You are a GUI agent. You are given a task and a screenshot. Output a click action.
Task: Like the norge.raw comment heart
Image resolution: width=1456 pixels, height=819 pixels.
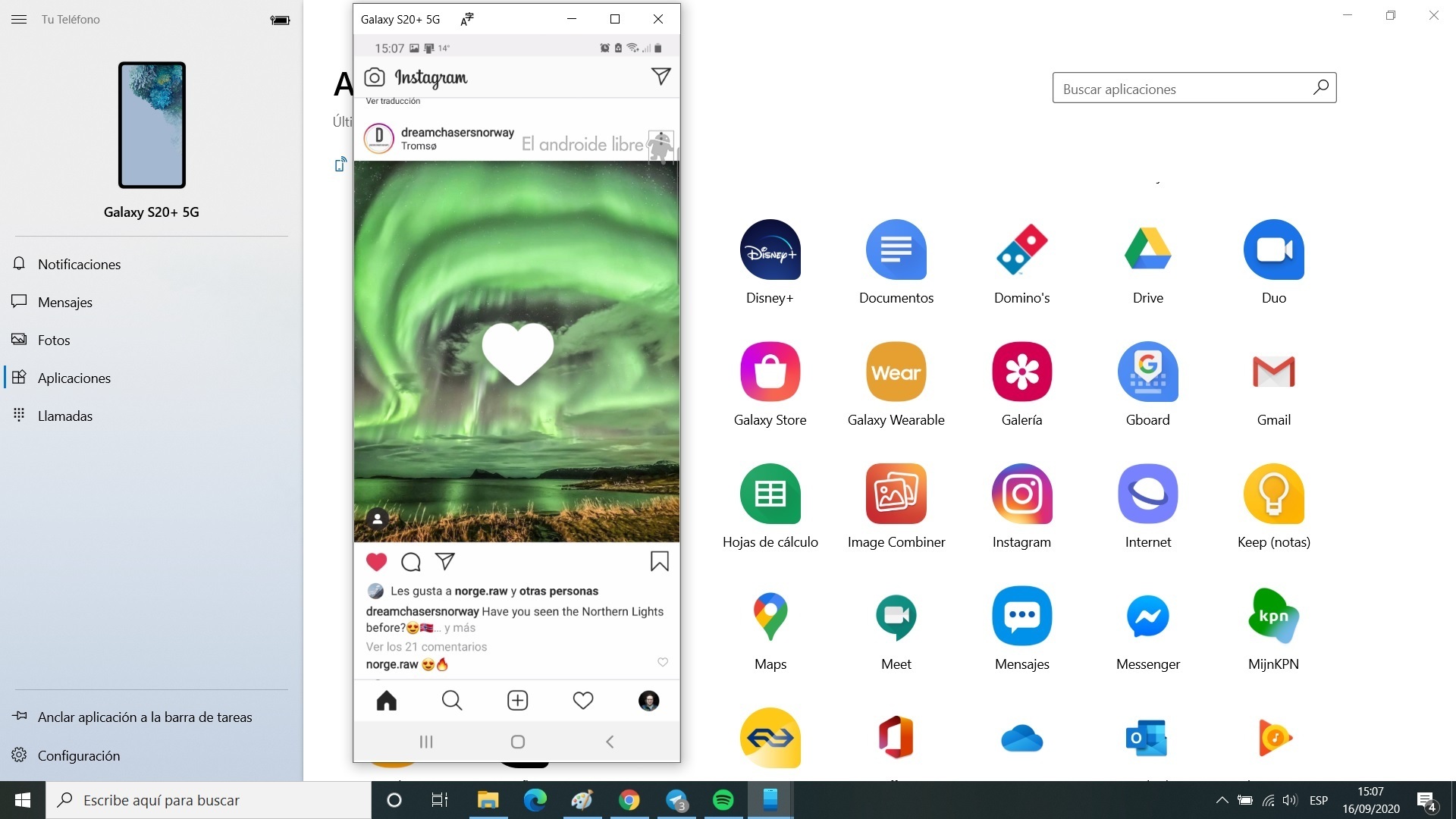(x=662, y=662)
